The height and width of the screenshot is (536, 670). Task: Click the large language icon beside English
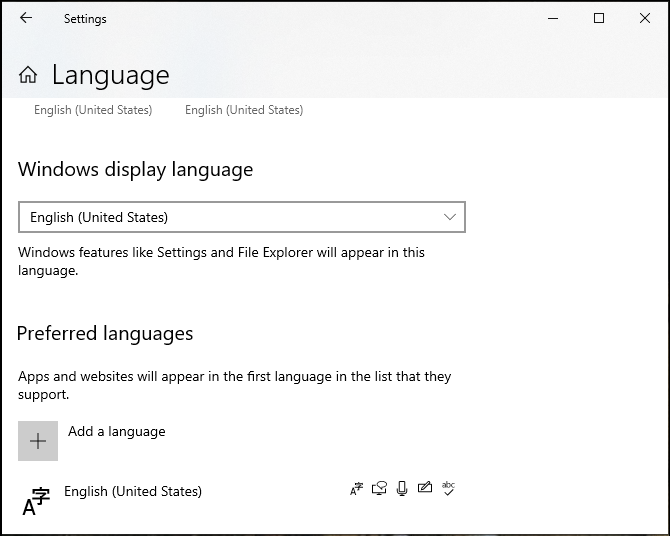pyautogui.click(x=36, y=501)
